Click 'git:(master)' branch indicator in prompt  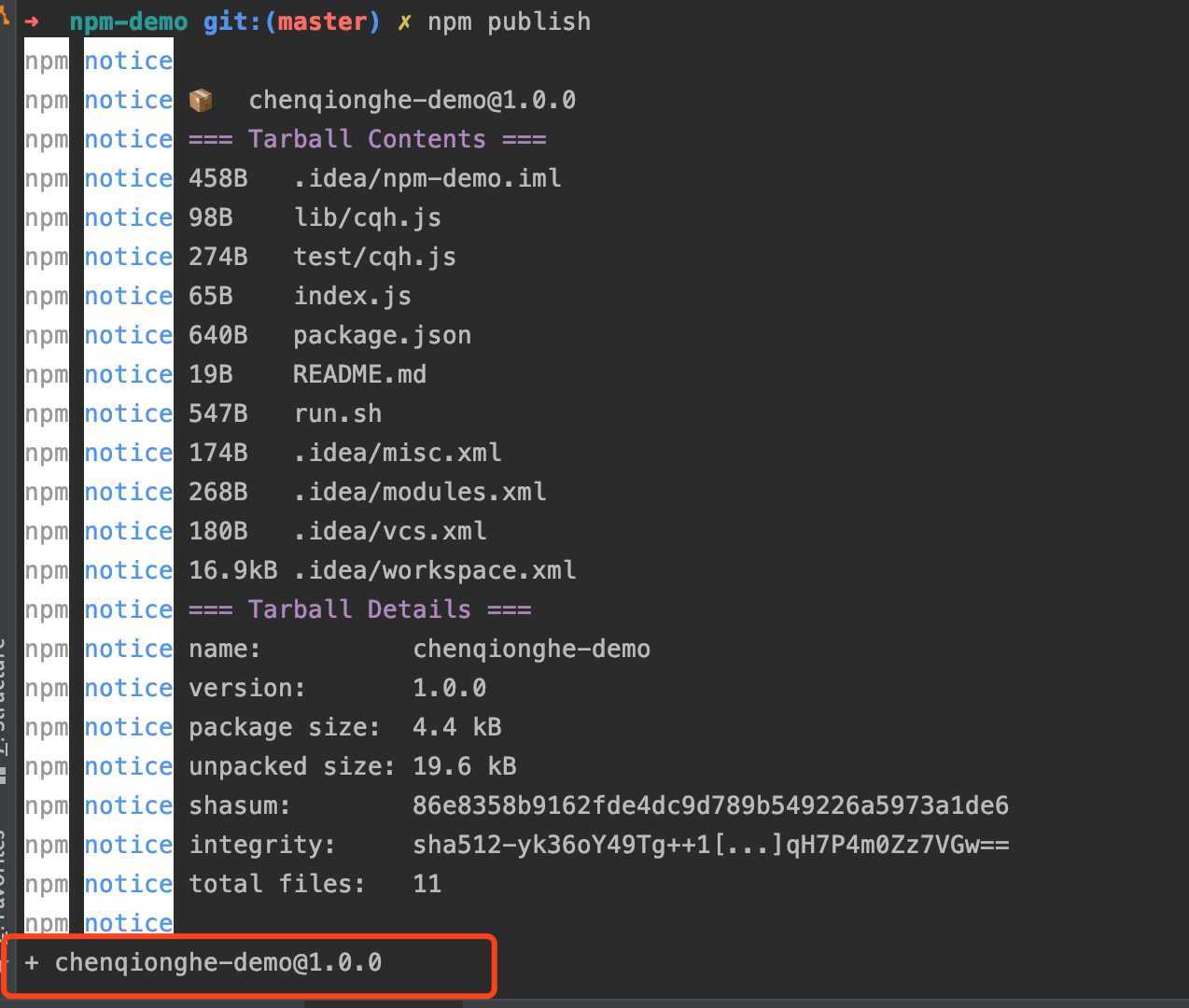click(292, 21)
